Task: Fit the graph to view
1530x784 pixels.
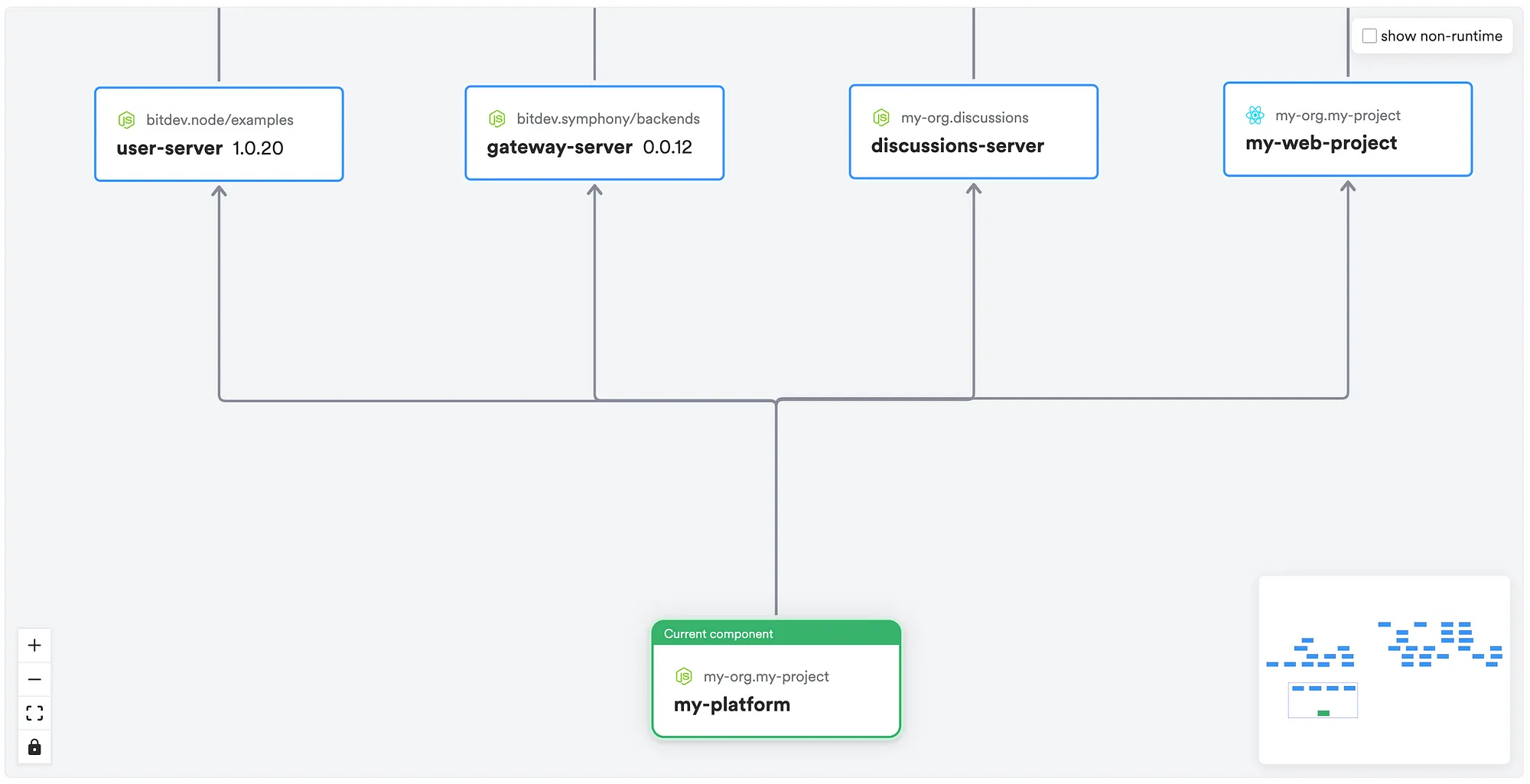Action: pyautogui.click(x=34, y=713)
